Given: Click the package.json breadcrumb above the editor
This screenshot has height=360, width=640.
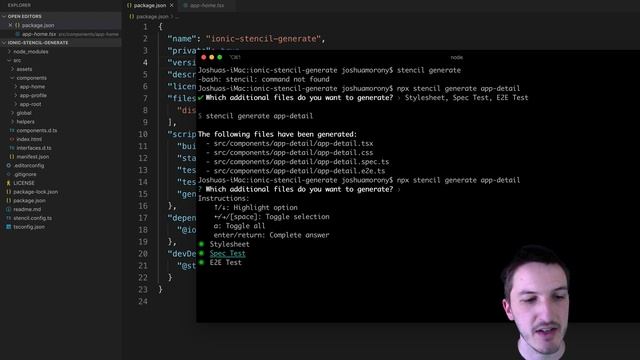Looking at the screenshot, I should point(152,17).
